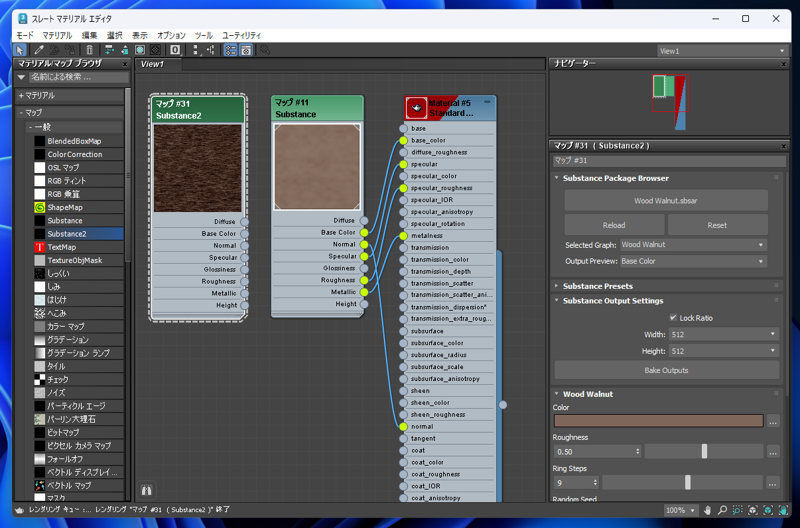800x528 pixels.
Task: Open Material ID Channel flyout icon
Action: pyautogui.click(x=175, y=50)
